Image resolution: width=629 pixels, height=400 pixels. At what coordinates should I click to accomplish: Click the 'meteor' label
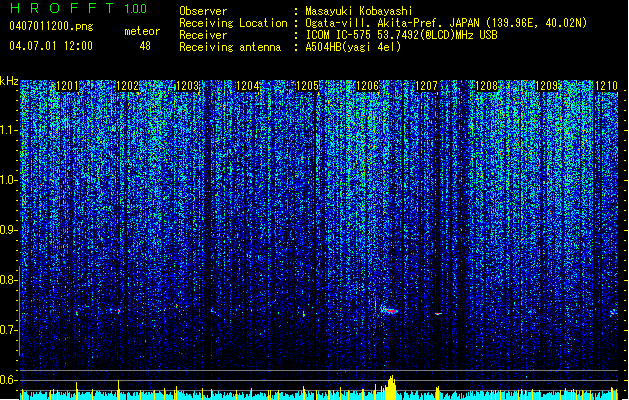[142, 31]
